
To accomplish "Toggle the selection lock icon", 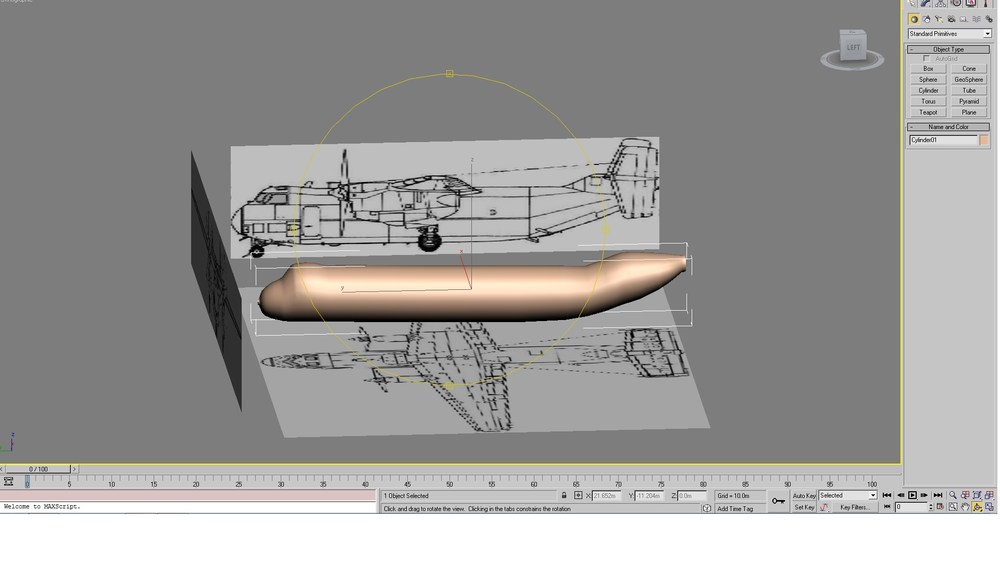I will pos(564,496).
